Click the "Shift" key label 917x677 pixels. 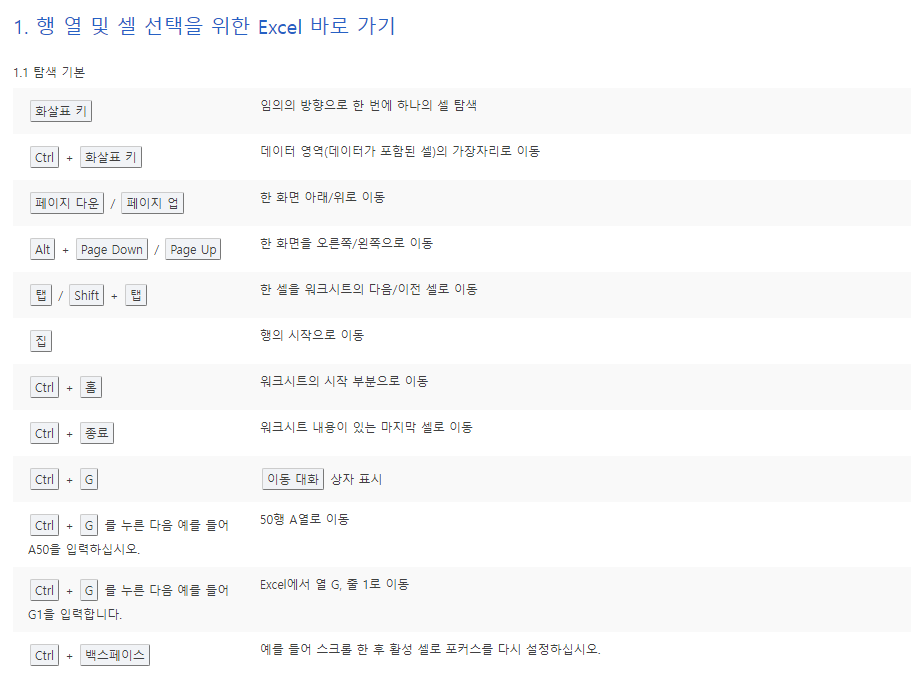(87, 295)
